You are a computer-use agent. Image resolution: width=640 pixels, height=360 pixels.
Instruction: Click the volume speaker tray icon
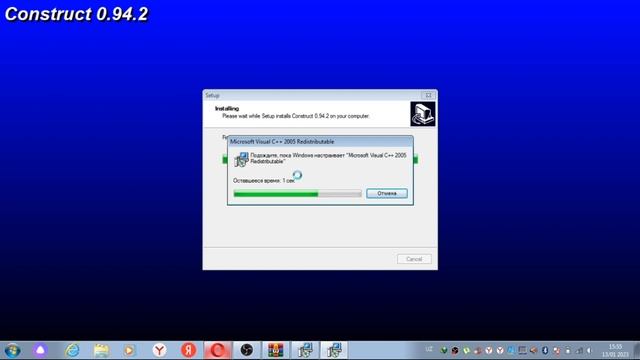(589, 351)
